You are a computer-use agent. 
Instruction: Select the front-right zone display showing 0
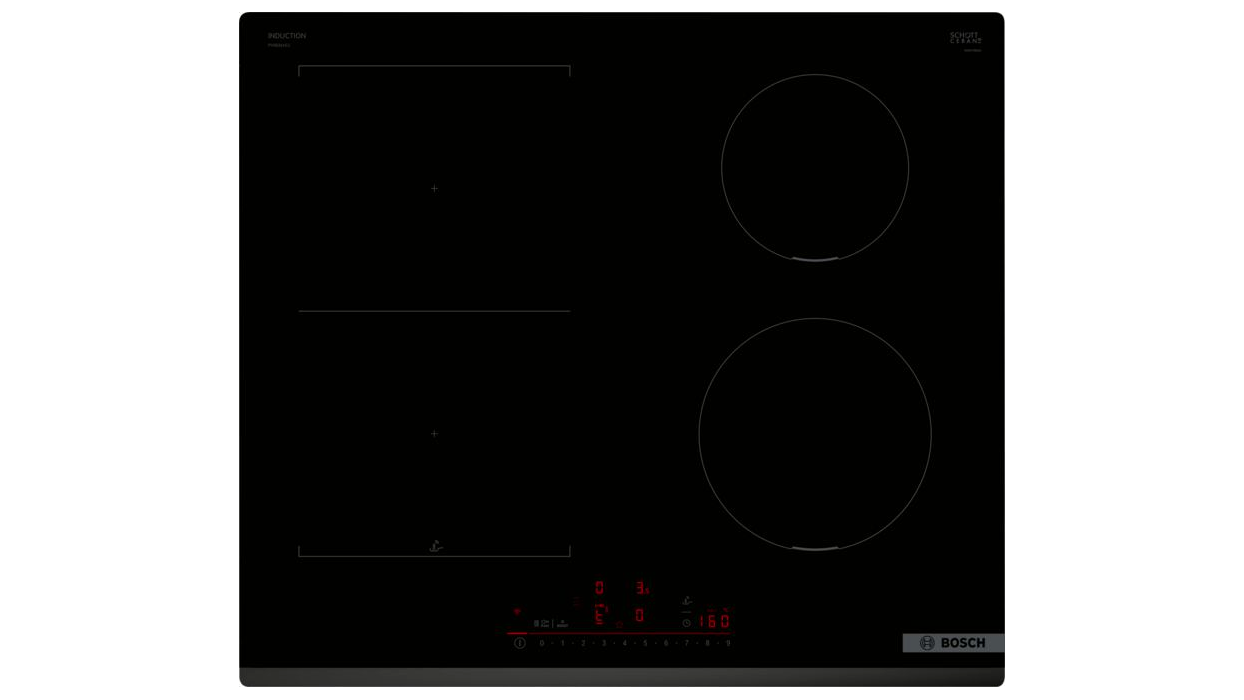pyautogui.click(x=639, y=615)
